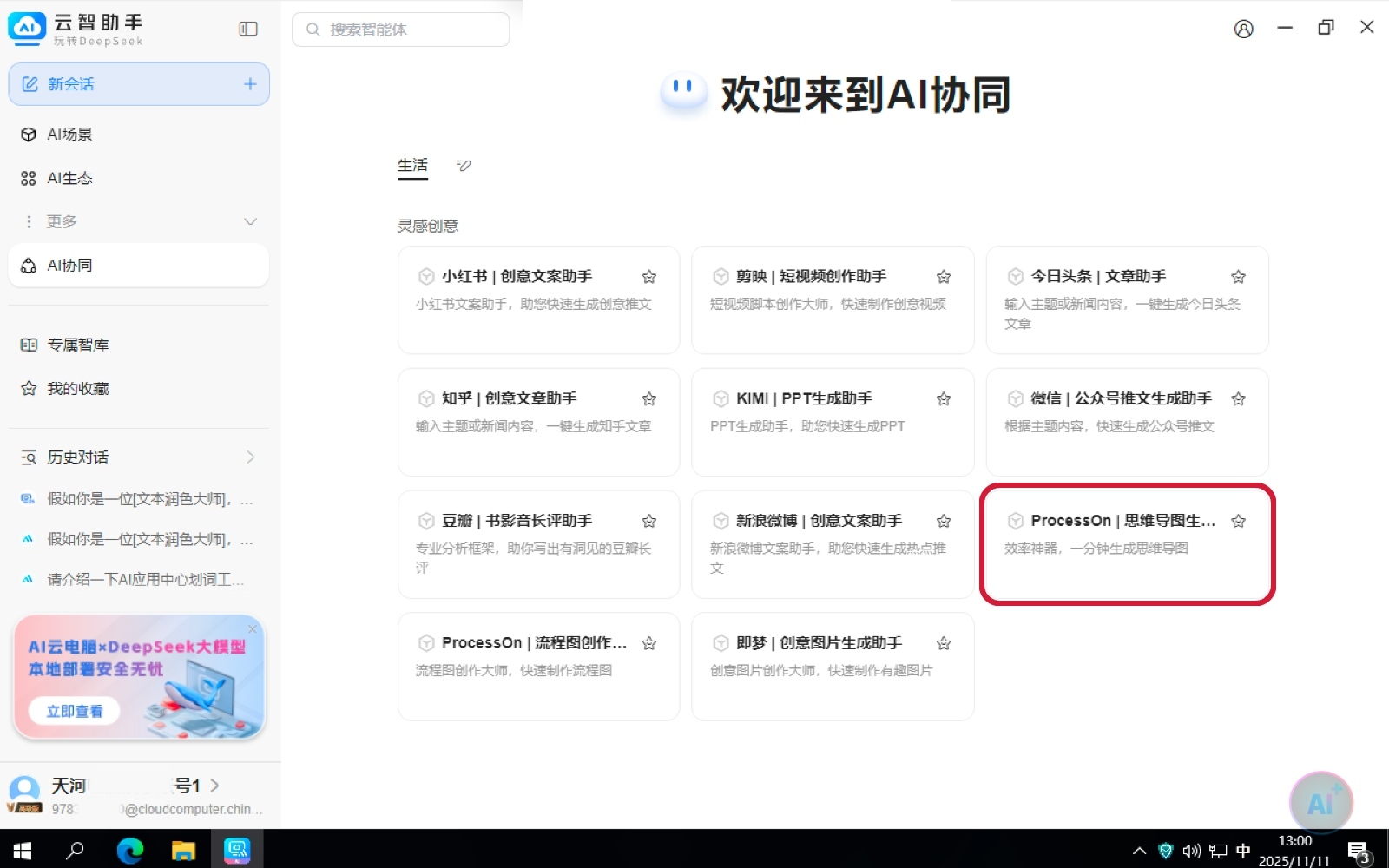This screenshot has height=868, width=1389.
Task: Open the ProcessOn 思维导图 agent
Action: pos(1127,544)
